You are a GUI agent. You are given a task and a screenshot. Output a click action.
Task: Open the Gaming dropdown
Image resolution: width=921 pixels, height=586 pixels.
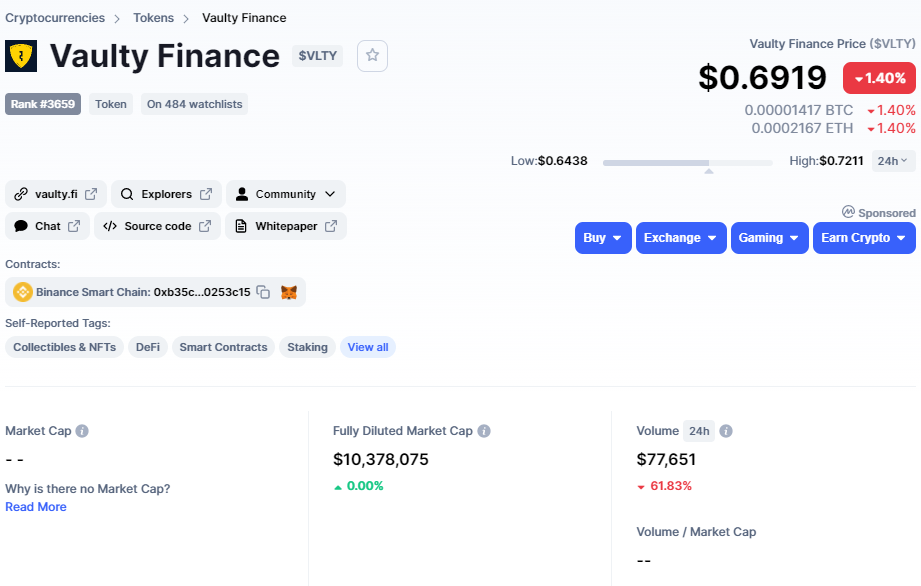[769, 238]
